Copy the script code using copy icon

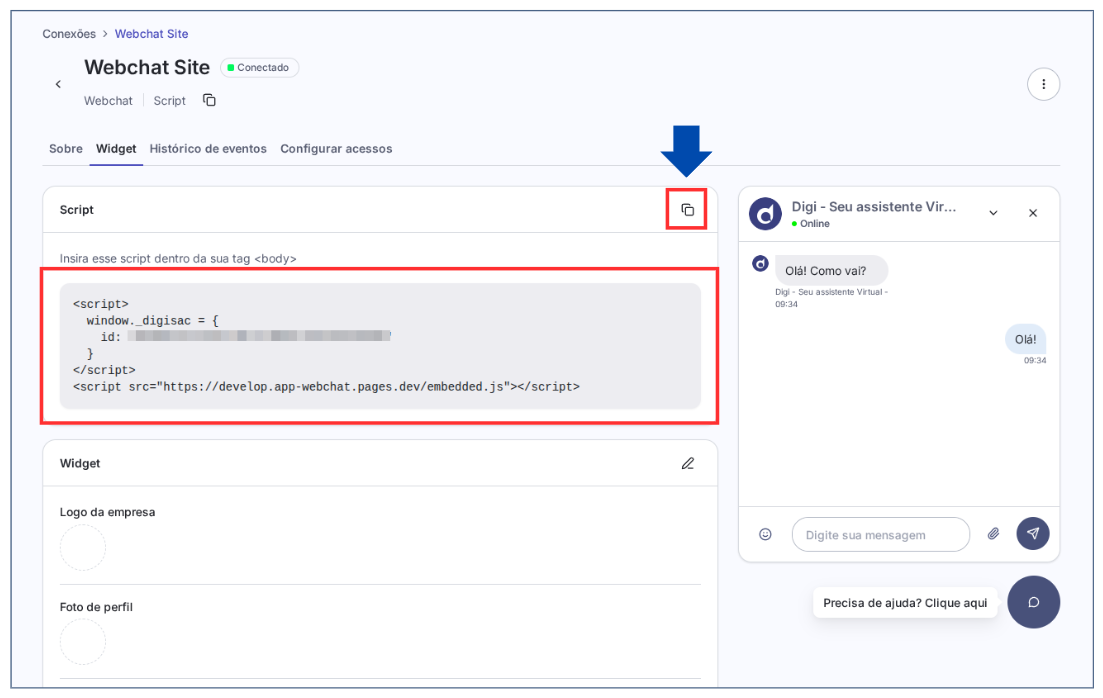click(687, 210)
